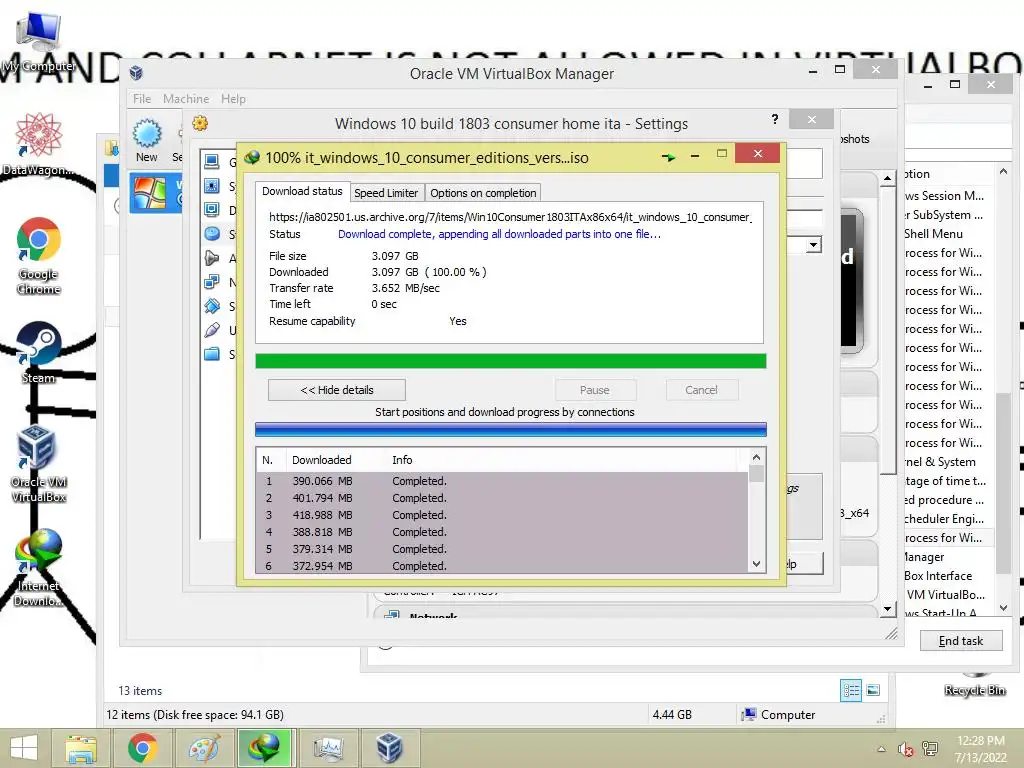The image size is (1024, 768).
Task: Open the Machine menu in VirtualBox Manager
Action: 186,99
